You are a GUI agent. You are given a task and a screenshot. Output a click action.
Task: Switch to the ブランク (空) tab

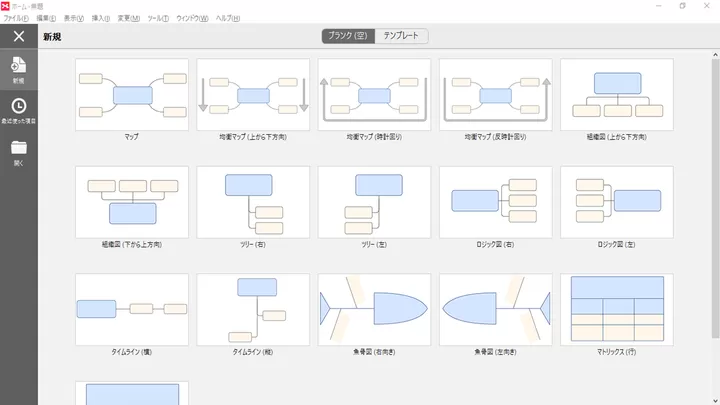pyautogui.click(x=349, y=36)
